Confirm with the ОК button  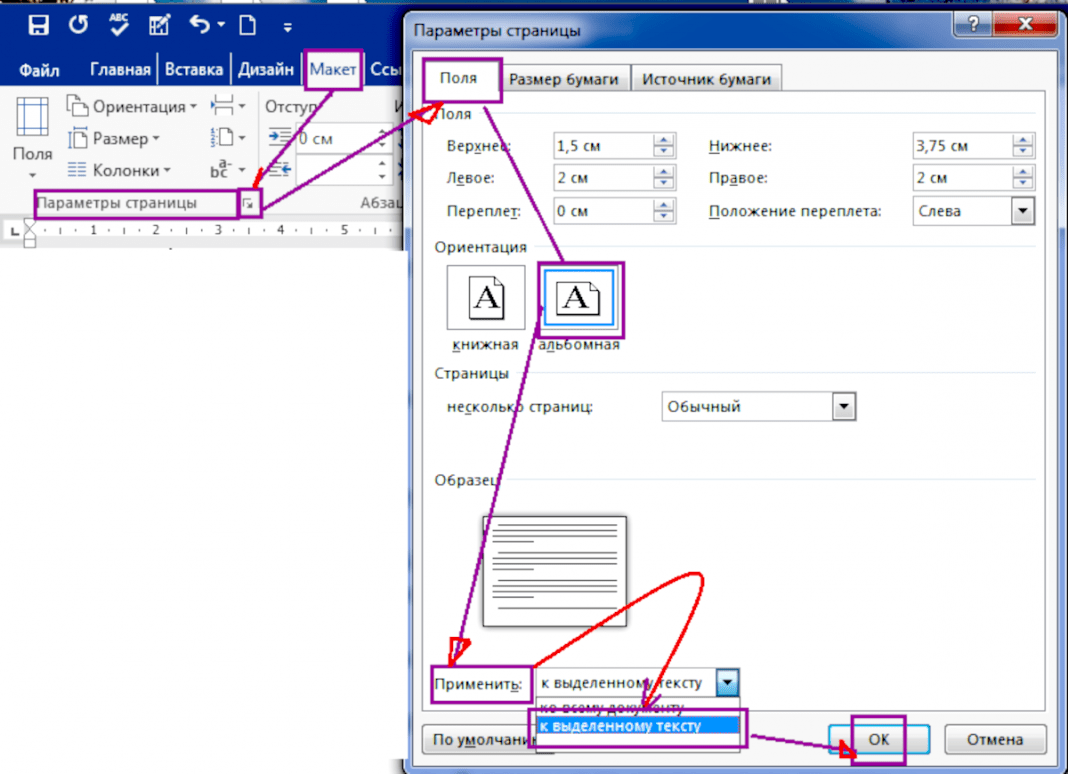pyautogui.click(x=879, y=740)
